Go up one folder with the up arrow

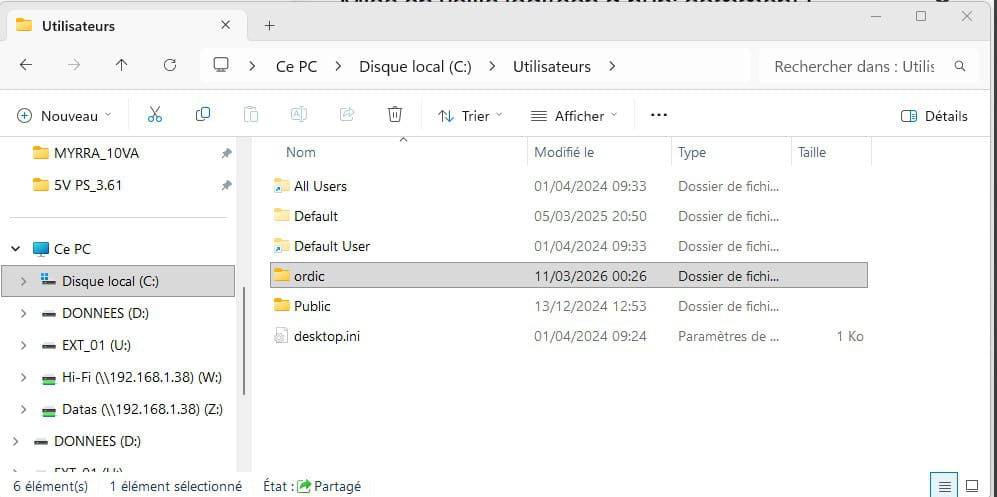(122, 66)
